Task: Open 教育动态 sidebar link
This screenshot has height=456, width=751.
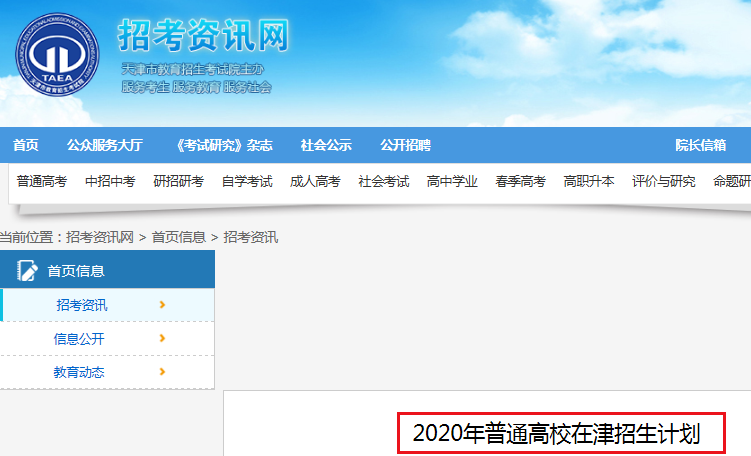Action: (x=79, y=372)
